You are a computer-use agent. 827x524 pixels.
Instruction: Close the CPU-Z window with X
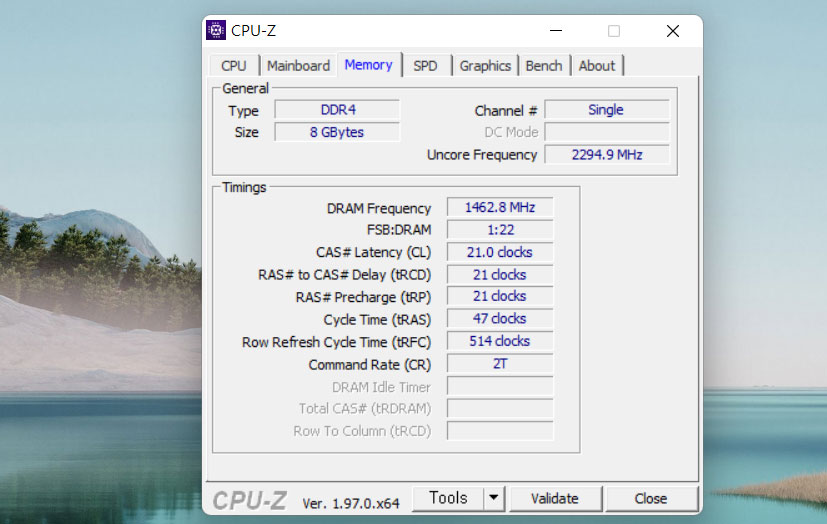pyautogui.click(x=672, y=31)
